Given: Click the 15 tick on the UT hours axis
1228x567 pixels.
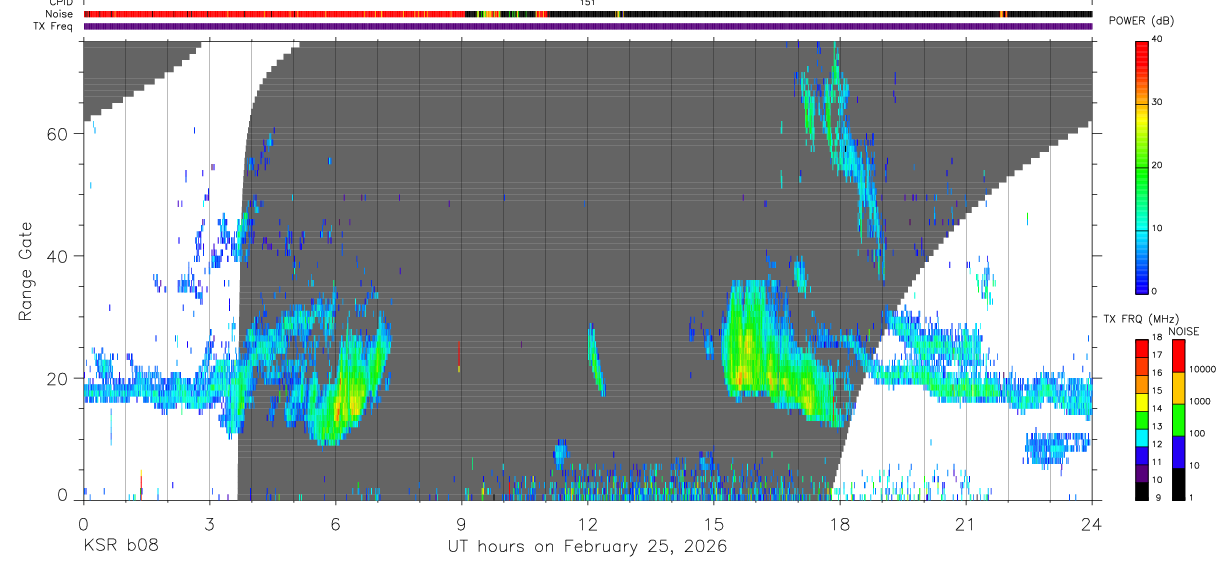Looking at the screenshot, I should pyautogui.click(x=714, y=524).
